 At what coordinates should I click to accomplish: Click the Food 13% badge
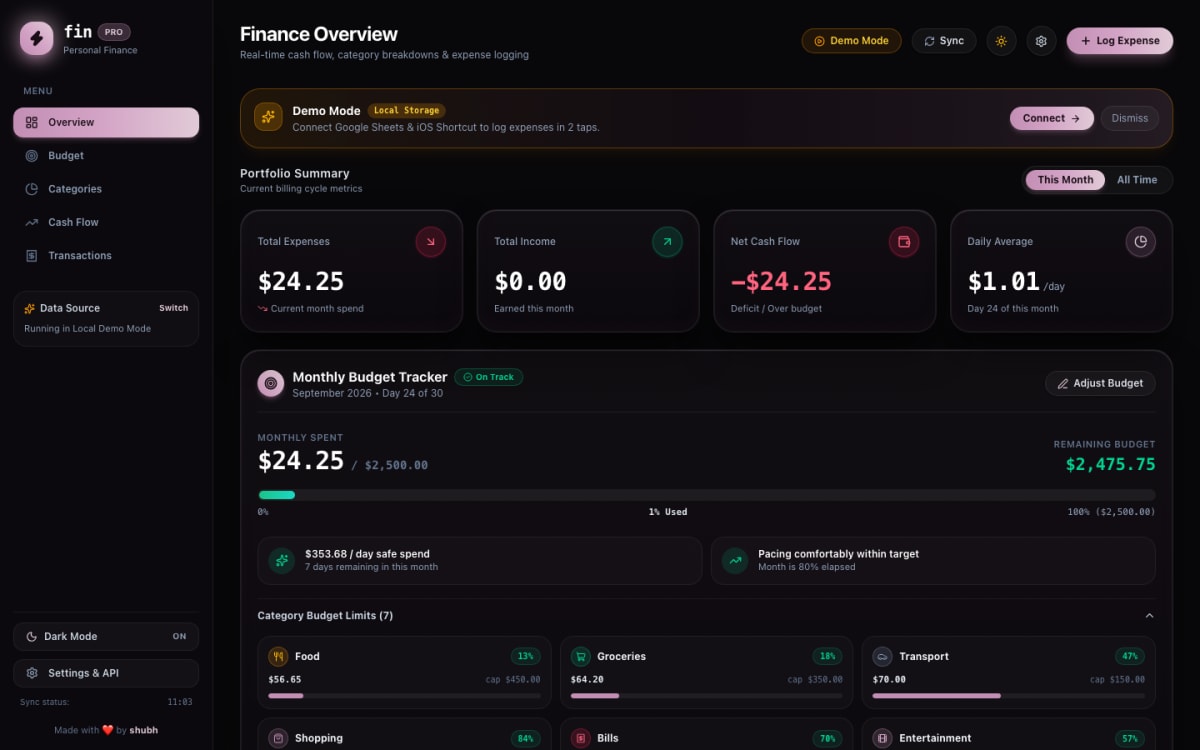click(x=526, y=657)
